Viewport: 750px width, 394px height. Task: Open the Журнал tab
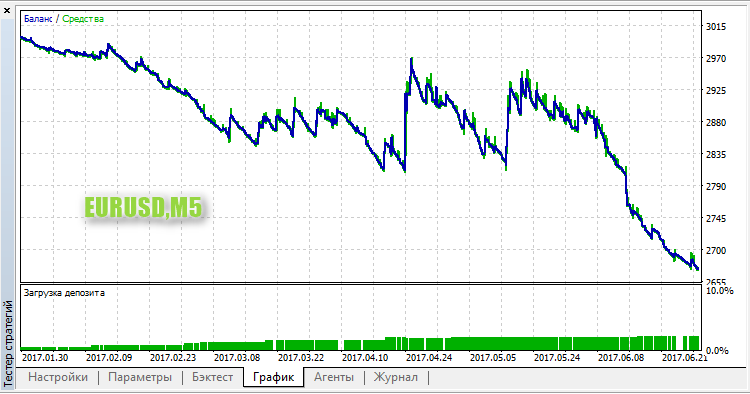pos(396,377)
